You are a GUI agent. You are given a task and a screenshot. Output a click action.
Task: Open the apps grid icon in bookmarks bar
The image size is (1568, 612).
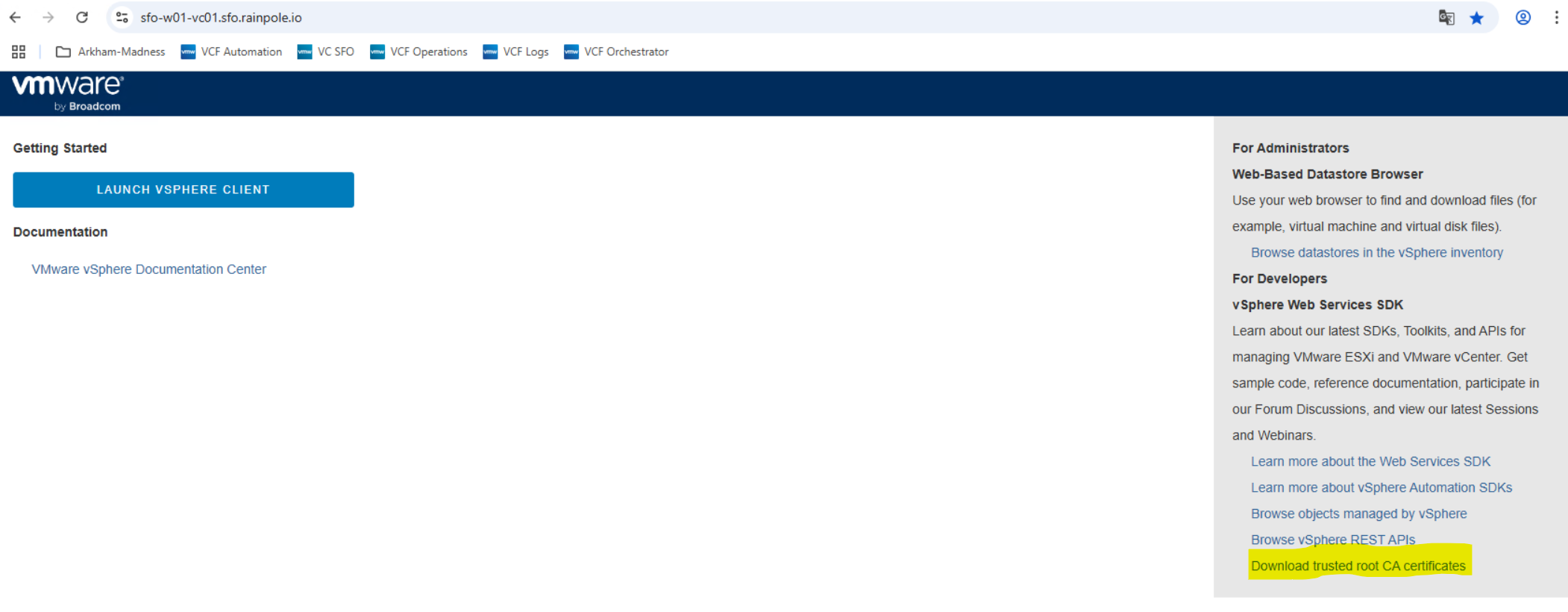(x=19, y=51)
